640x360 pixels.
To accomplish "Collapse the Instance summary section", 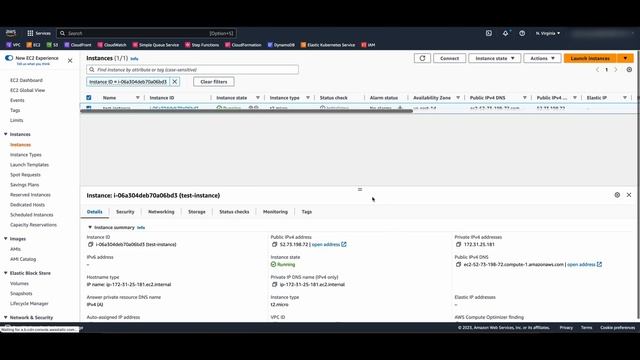I will (x=90, y=227).
